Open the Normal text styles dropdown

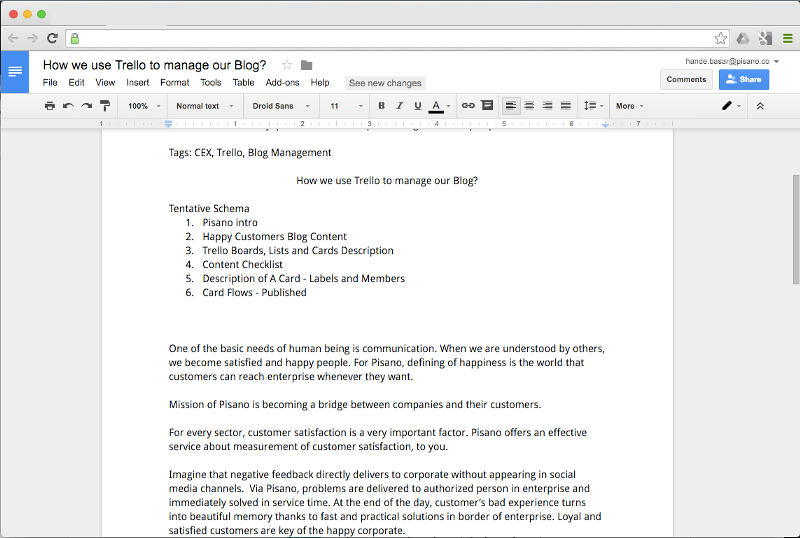[205, 106]
